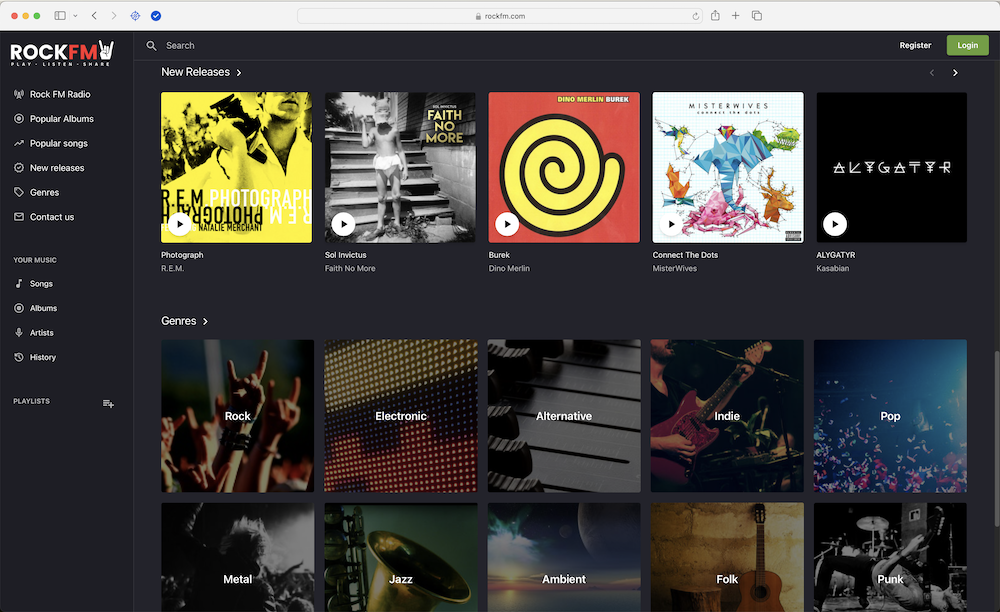This screenshot has height=612, width=1000.
Task: Open Burek title link
Action: 499,255
